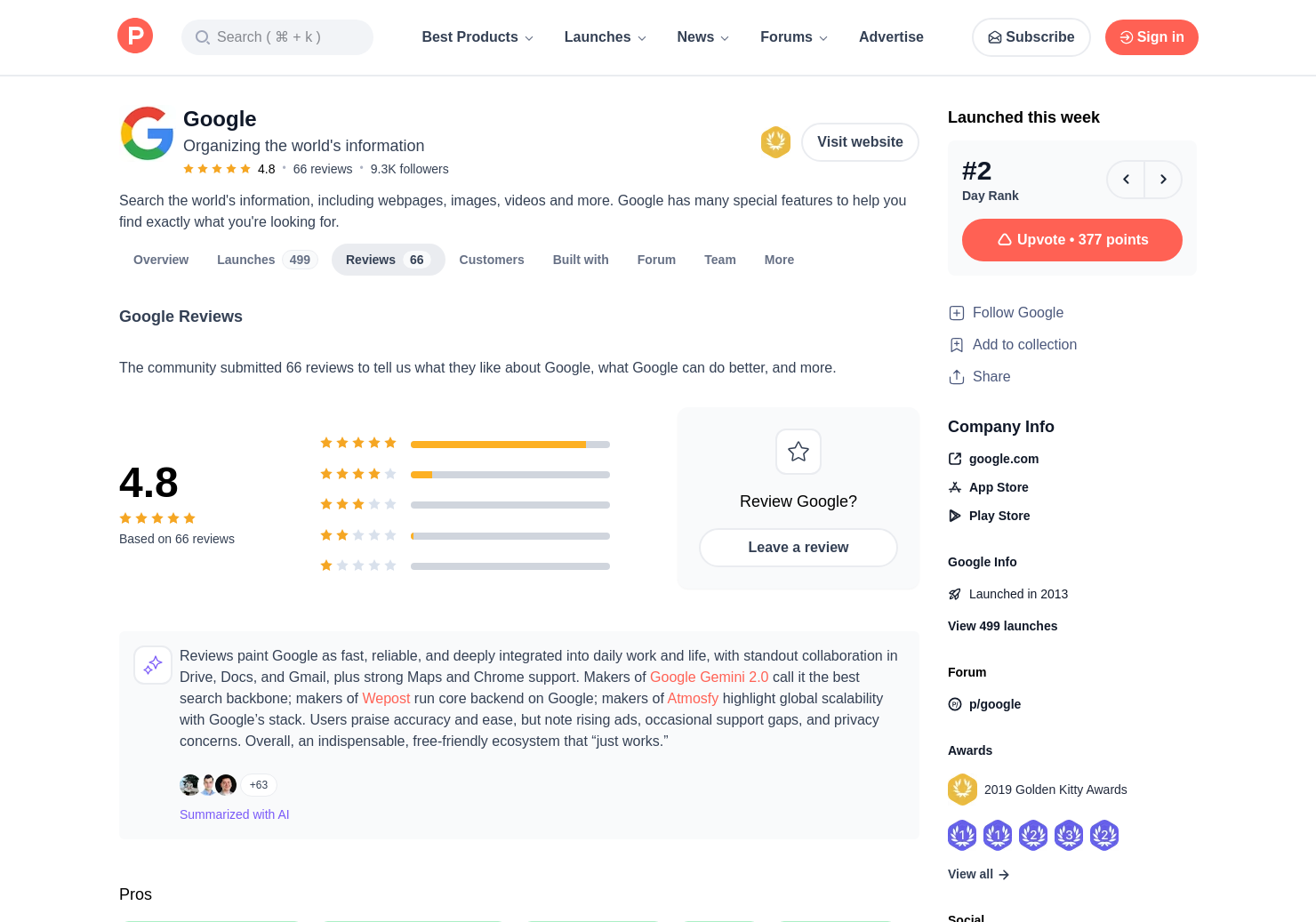
Task: Upvote Google with 377 points button
Action: 1071,240
